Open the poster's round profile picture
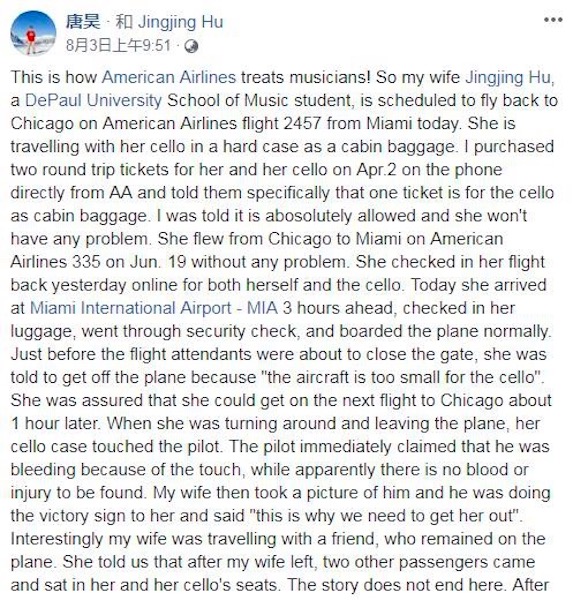Viewport: 573px width, 600px height. coord(33,33)
